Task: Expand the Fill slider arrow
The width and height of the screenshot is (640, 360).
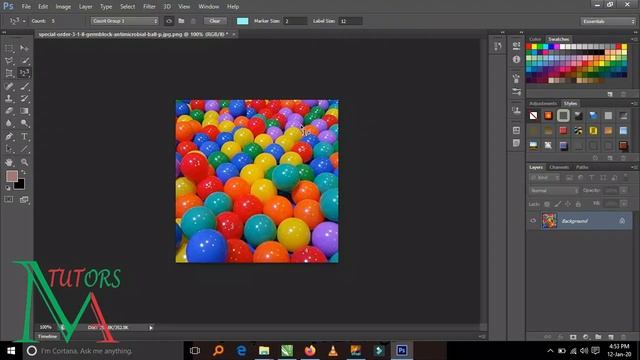Action: pyautogui.click(x=624, y=203)
